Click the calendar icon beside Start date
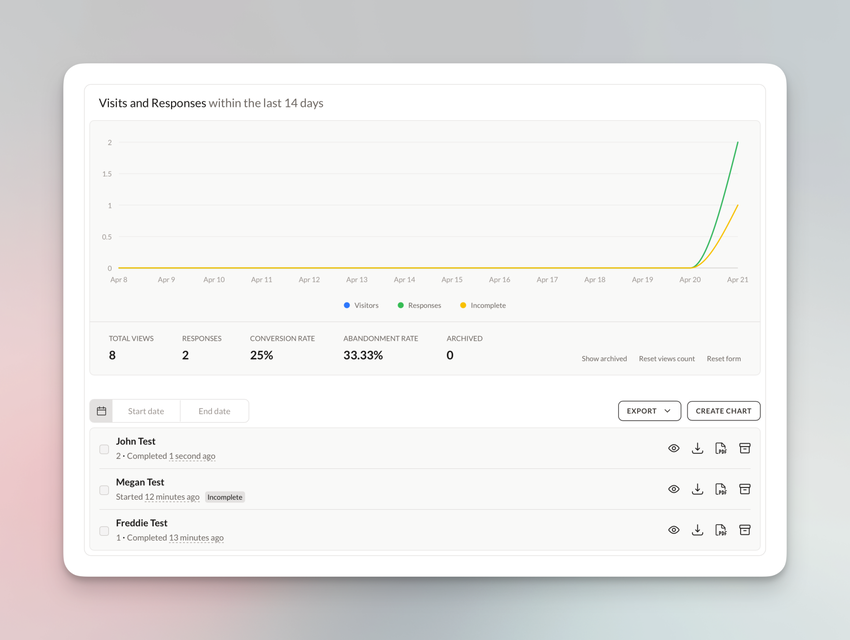The image size is (850, 640). pyautogui.click(x=101, y=411)
